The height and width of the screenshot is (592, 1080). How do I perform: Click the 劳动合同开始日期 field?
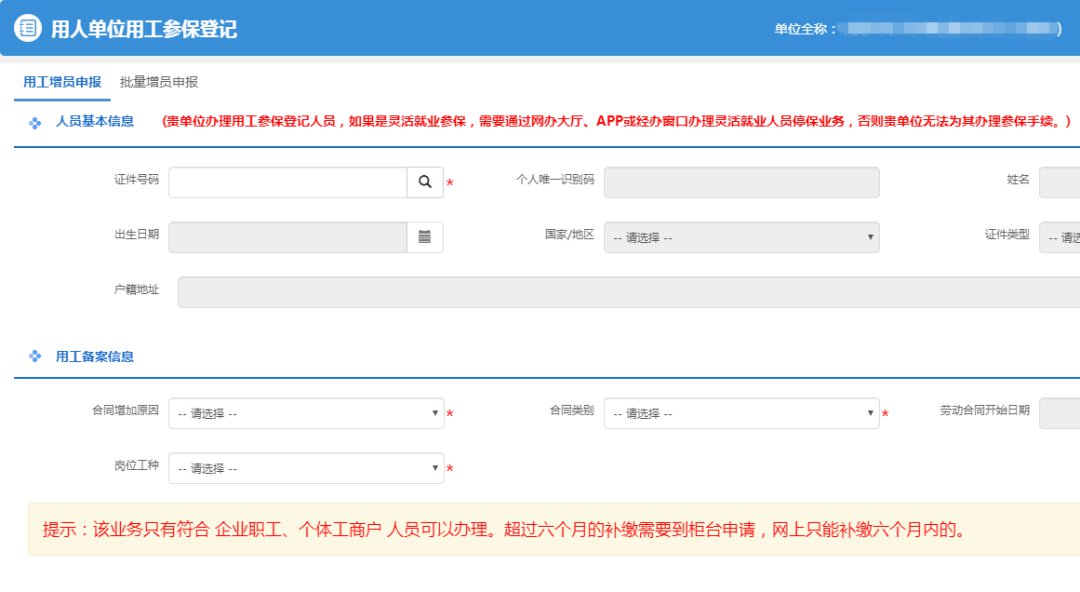click(1059, 413)
